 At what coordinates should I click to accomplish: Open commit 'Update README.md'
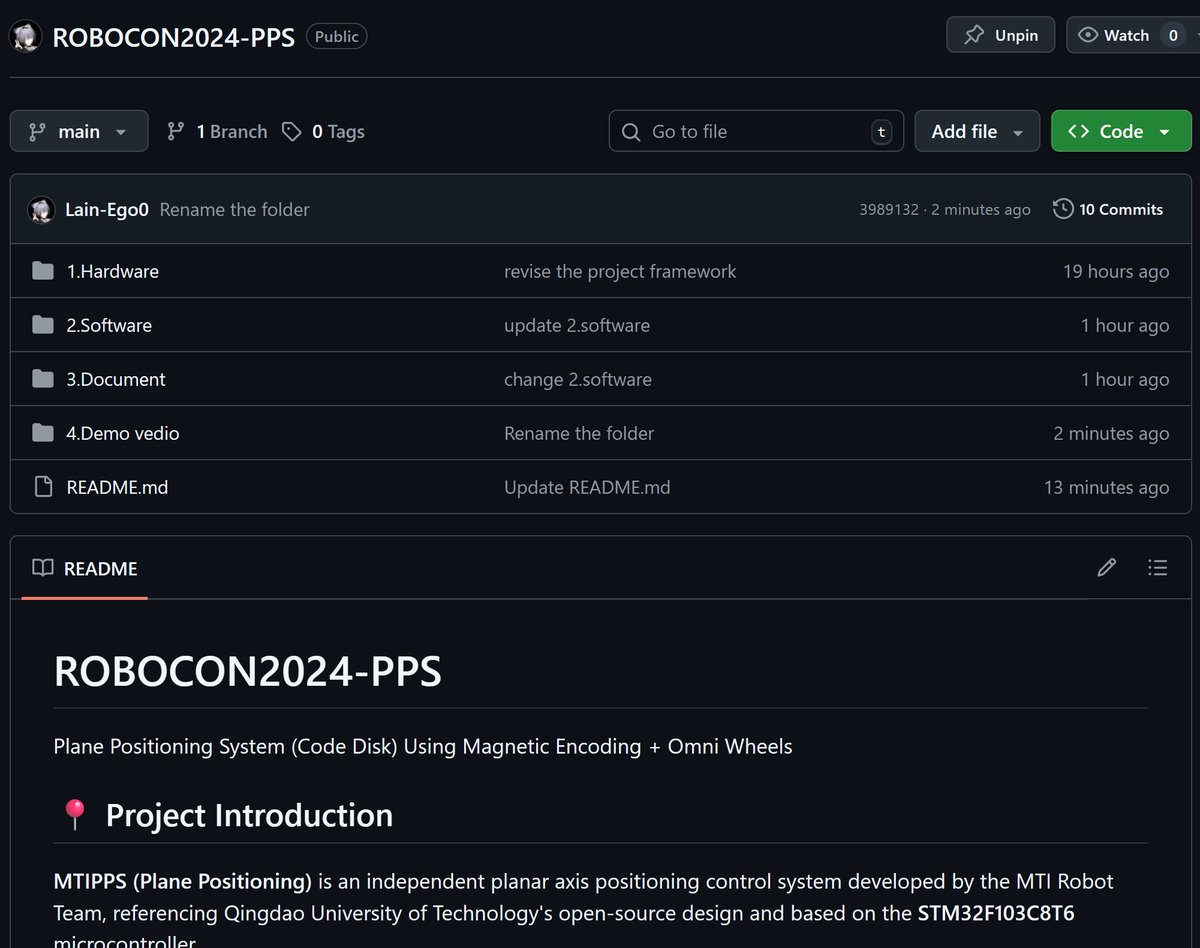[587, 487]
